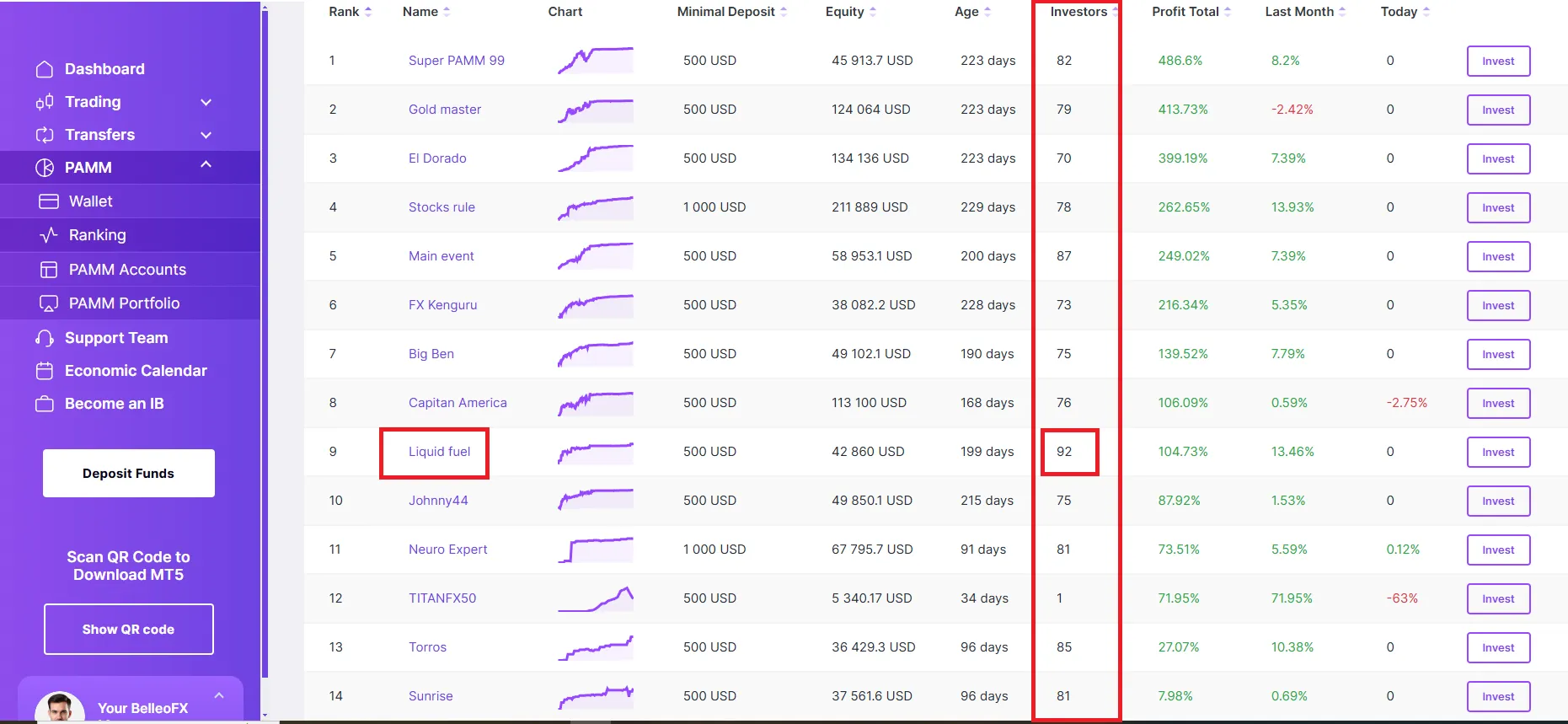Image resolution: width=1568 pixels, height=724 pixels.
Task: Click the PAMM Portfolio icon
Action: (x=49, y=303)
